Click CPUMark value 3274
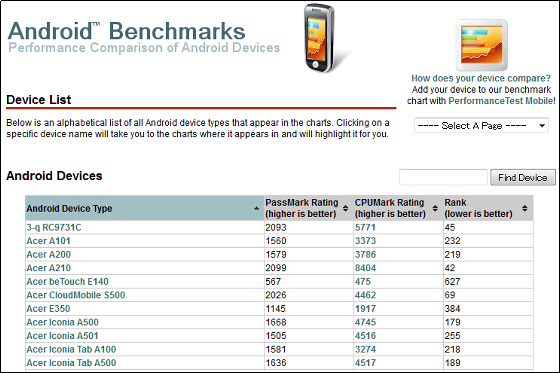560x373 pixels. click(x=365, y=349)
